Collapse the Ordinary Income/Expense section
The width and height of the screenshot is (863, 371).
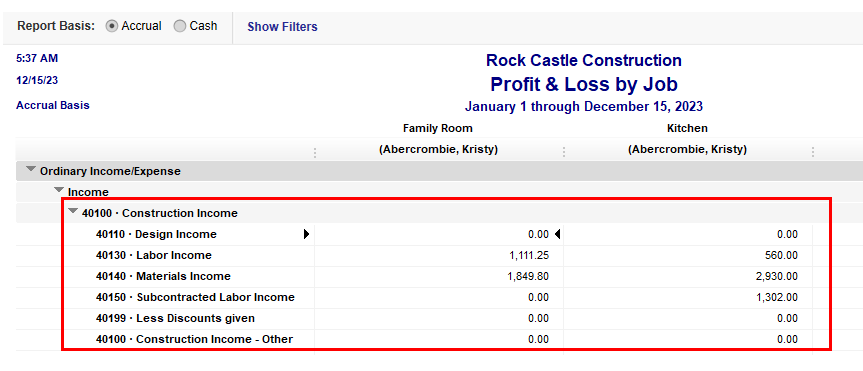(x=32, y=170)
